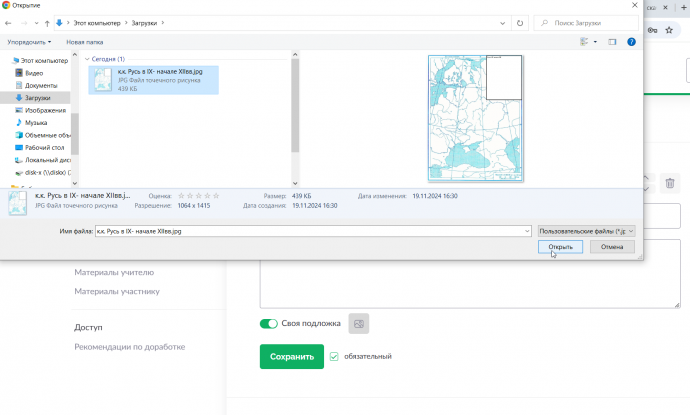Screen dimensions: 690x415
Task: Collapse the Сегодня file group
Action: pyautogui.click(x=87, y=59)
